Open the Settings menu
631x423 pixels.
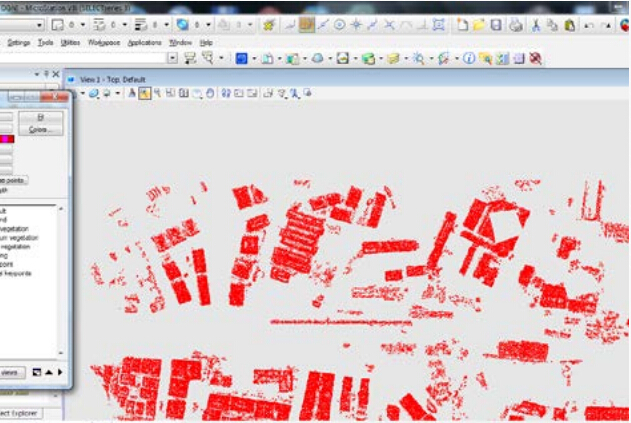coord(18,43)
